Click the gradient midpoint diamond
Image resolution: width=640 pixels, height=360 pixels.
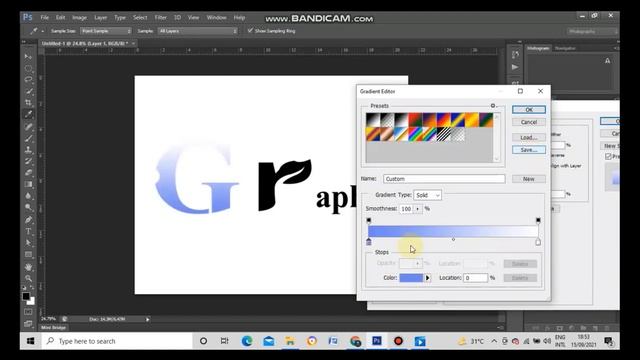tap(453, 240)
